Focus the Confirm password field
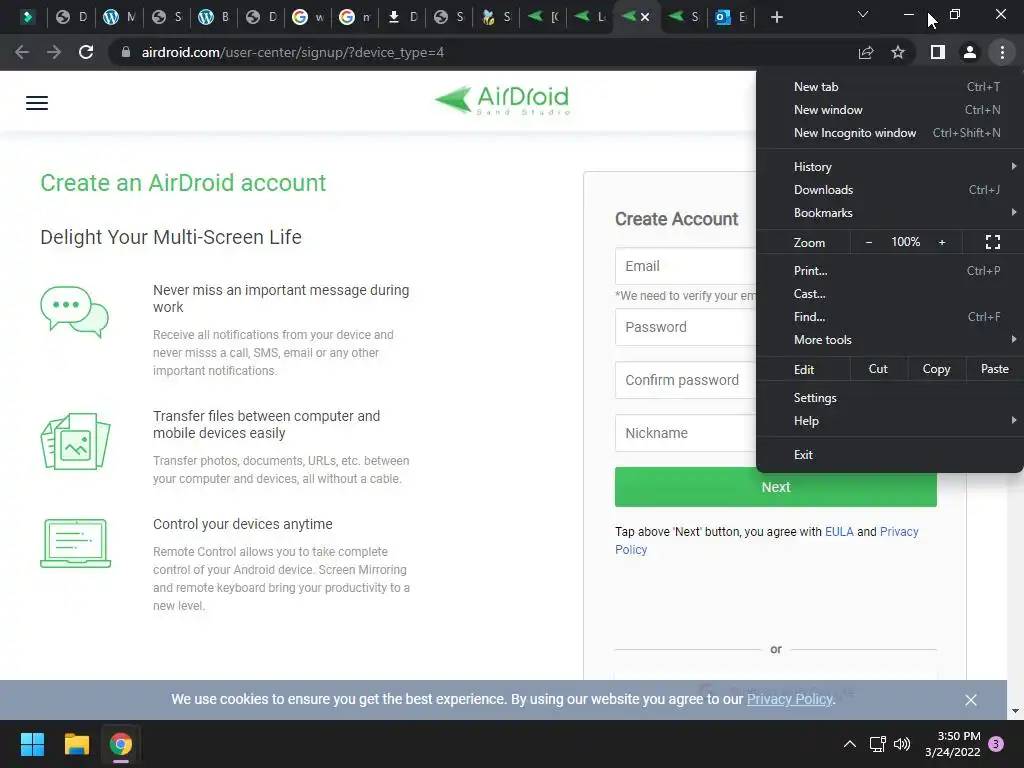This screenshot has width=1024, height=768. [x=686, y=380]
